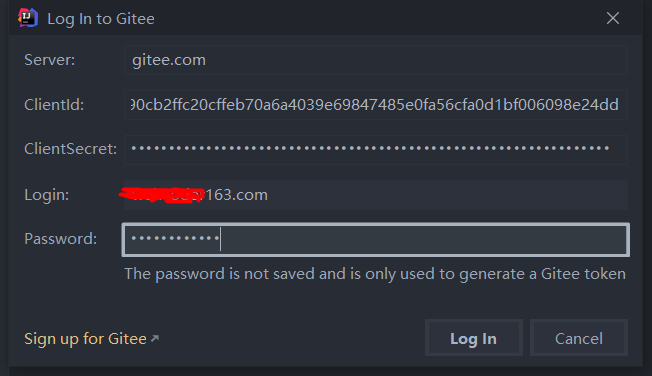Open the Sign up for Gitee link
Viewport: 652px width, 376px height.
click(x=85, y=339)
